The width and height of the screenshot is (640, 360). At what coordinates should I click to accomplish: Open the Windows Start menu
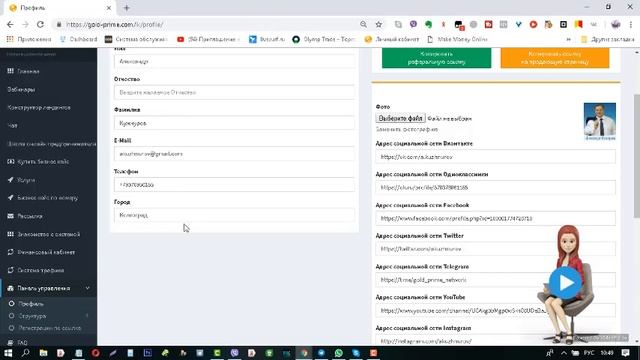[8, 353]
